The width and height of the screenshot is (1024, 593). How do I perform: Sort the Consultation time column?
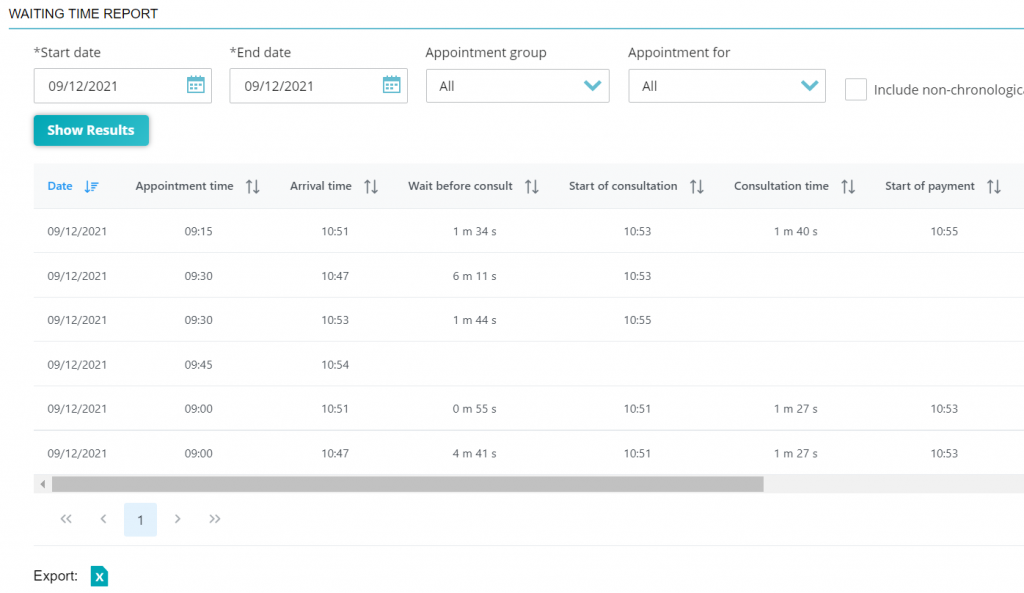848,186
